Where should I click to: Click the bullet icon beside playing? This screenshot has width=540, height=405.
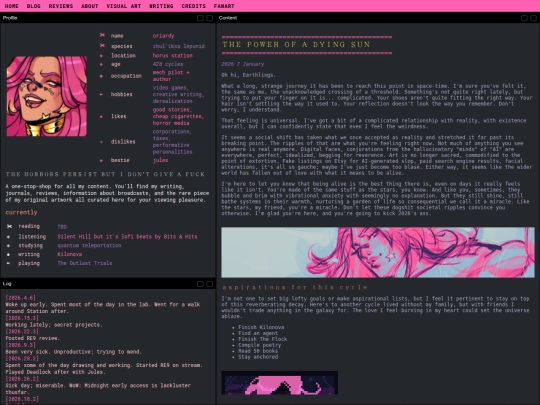point(9,263)
